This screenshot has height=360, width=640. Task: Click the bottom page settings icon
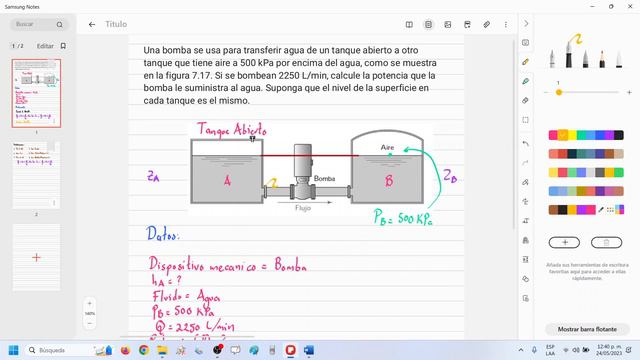point(526,298)
